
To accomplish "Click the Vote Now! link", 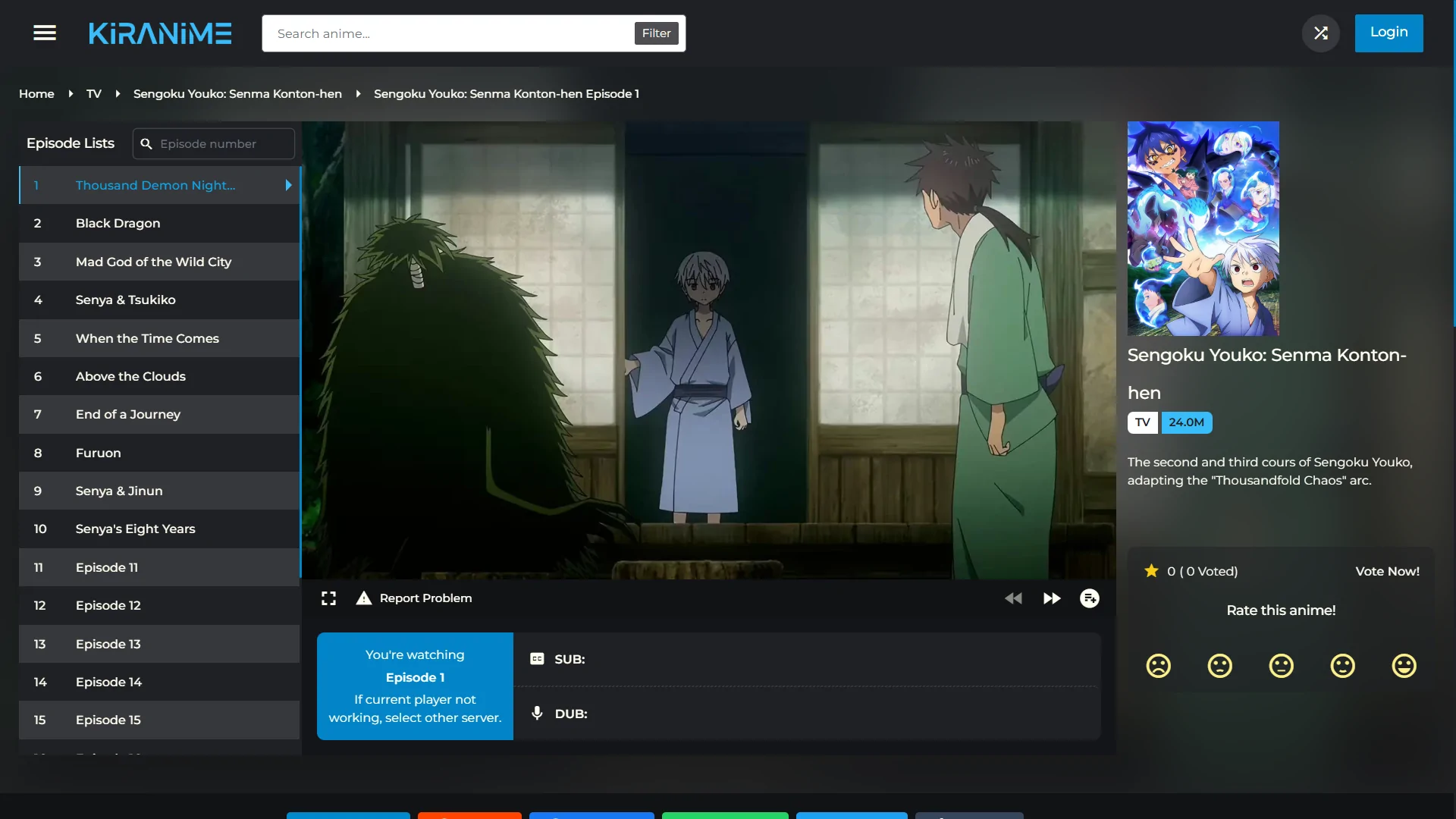I will pyautogui.click(x=1387, y=571).
